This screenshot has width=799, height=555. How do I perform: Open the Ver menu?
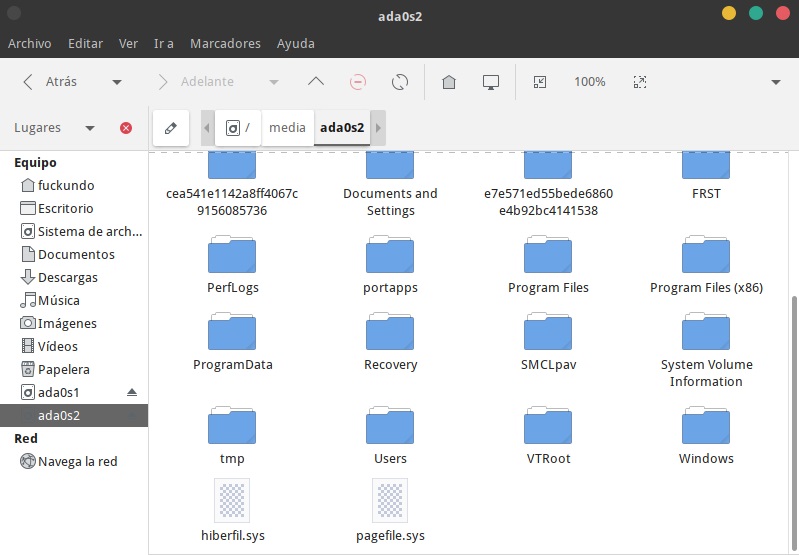pos(128,44)
